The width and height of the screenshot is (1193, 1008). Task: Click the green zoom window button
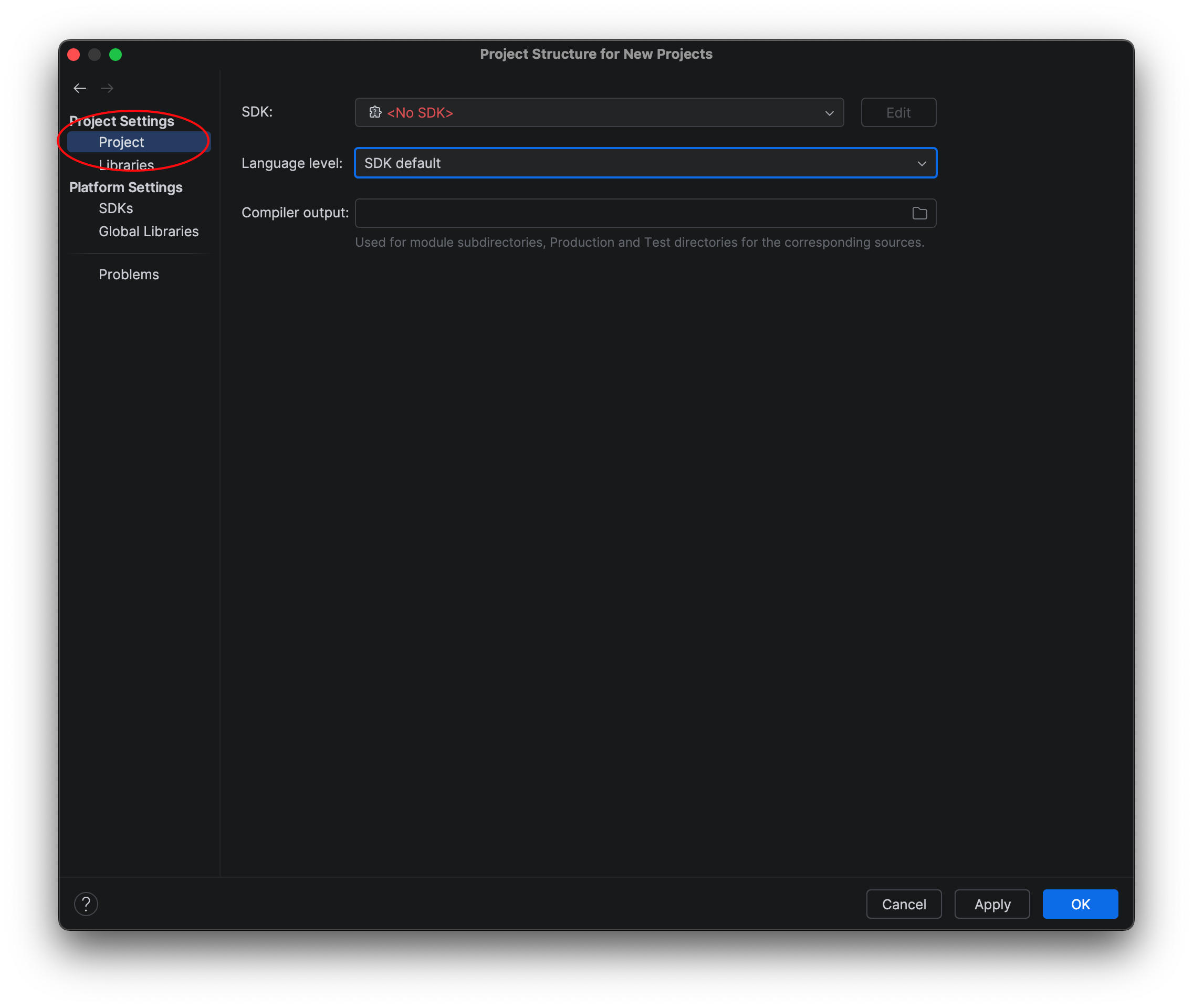pos(116,55)
